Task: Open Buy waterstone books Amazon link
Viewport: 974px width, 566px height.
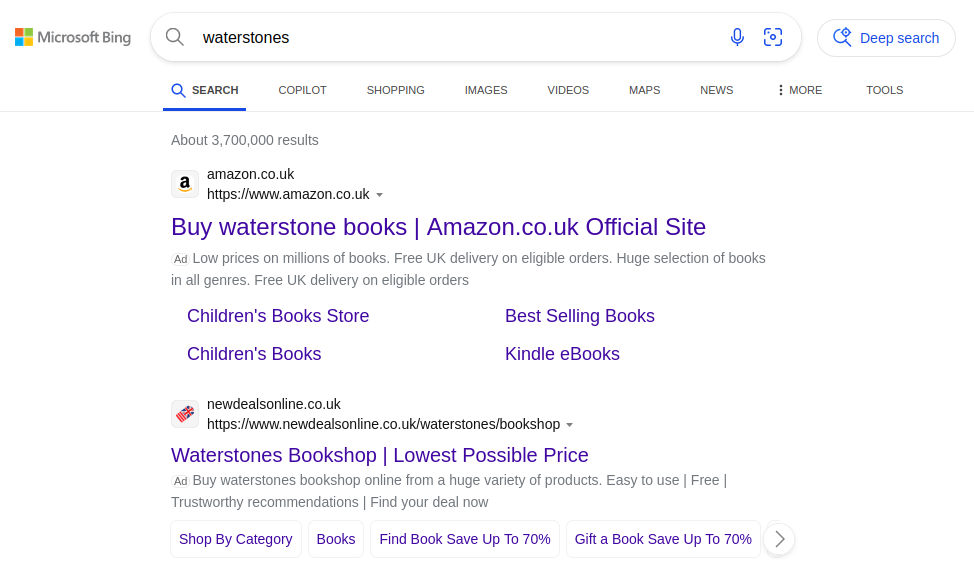Action: click(x=439, y=227)
